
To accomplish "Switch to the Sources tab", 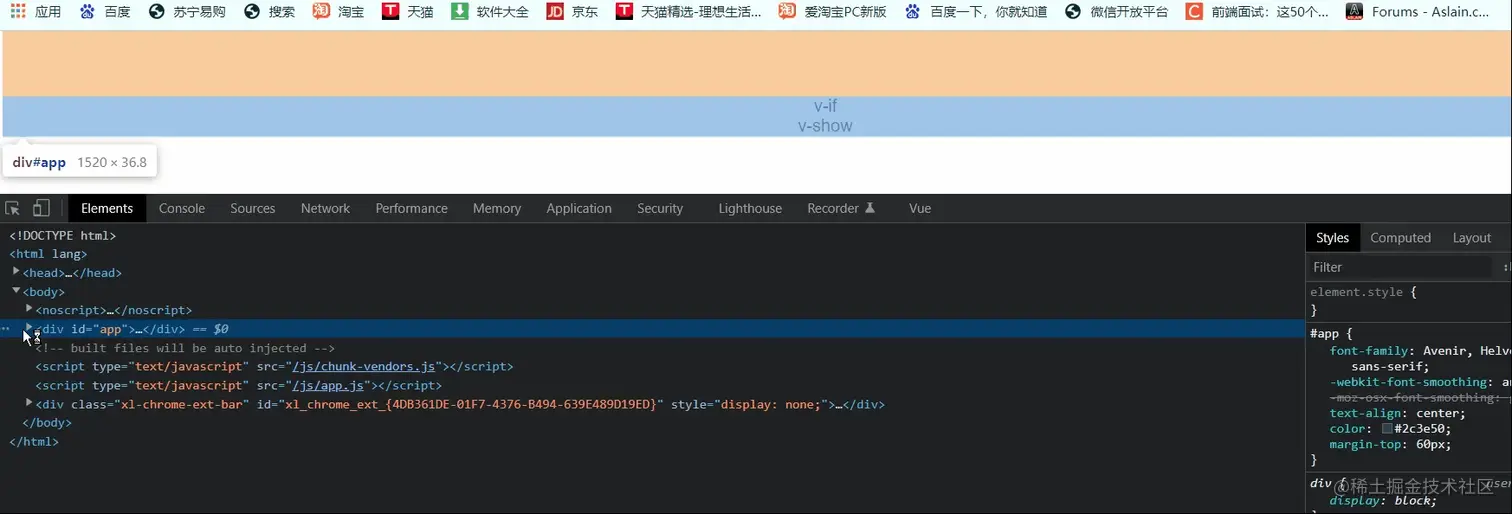I will 253,208.
